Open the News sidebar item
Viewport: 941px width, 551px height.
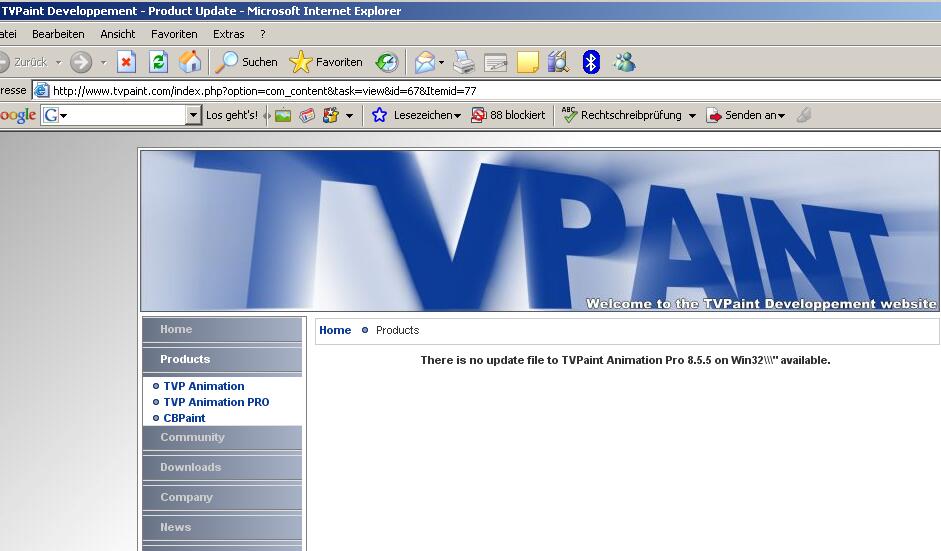pyautogui.click(x=222, y=528)
